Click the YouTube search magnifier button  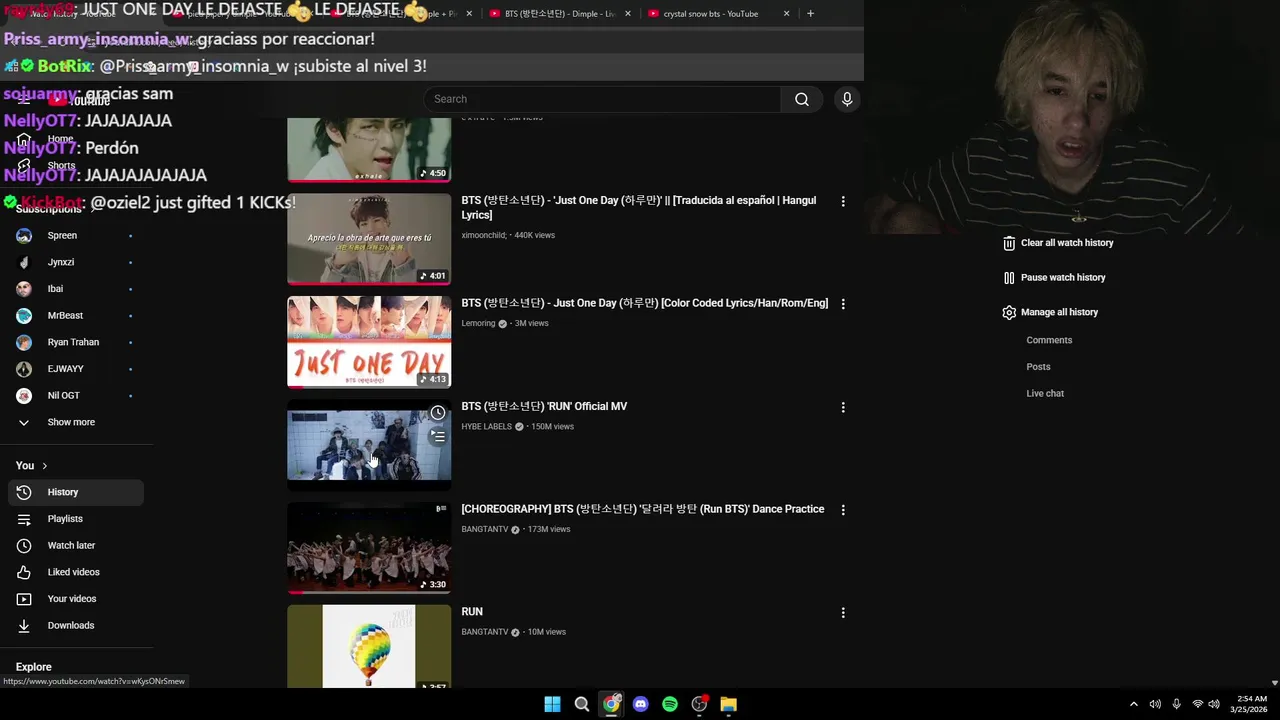801,99
